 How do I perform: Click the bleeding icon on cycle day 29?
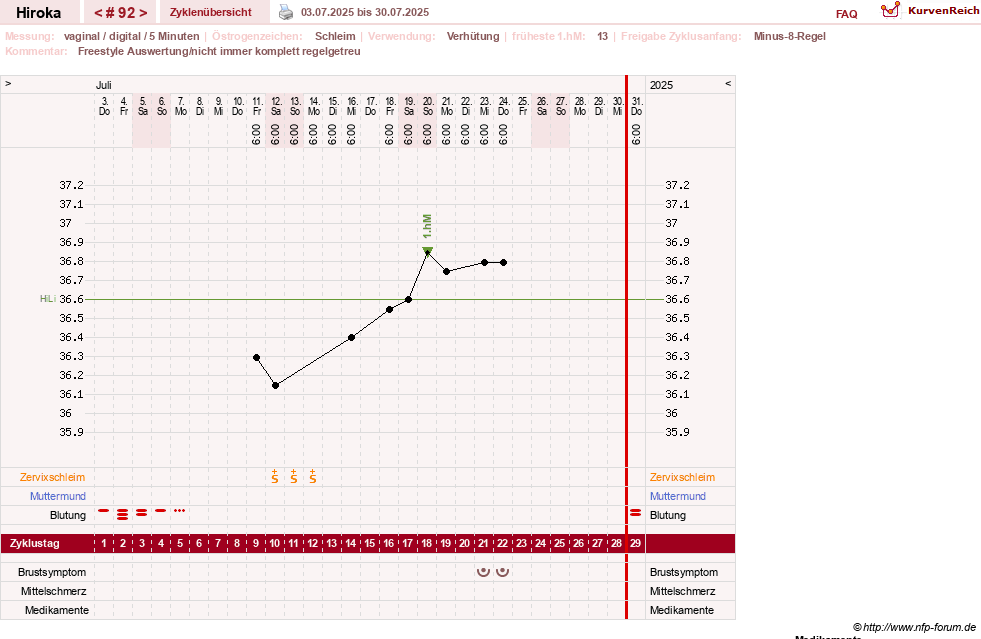coord(636,513)
